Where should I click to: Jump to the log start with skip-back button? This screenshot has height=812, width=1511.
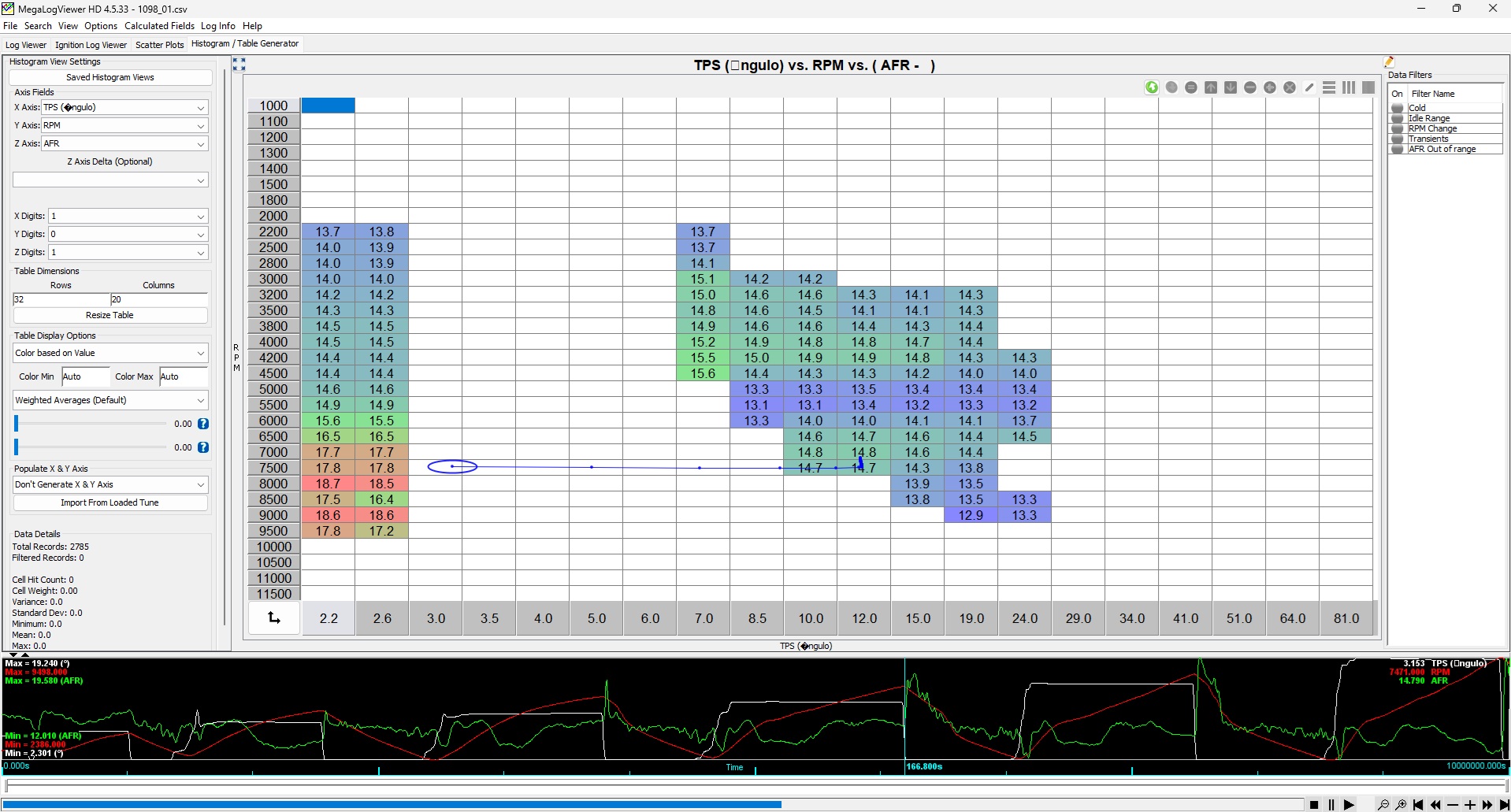click(x=1418, y=804)
